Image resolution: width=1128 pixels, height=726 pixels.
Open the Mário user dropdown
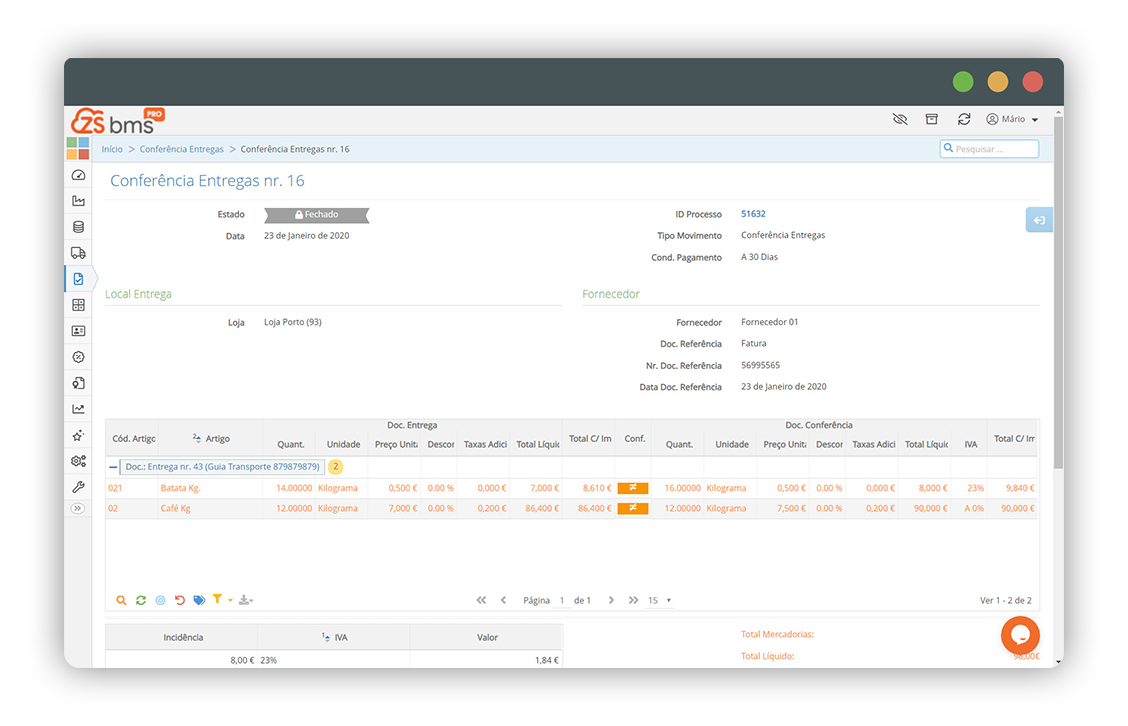[1012, 119]
